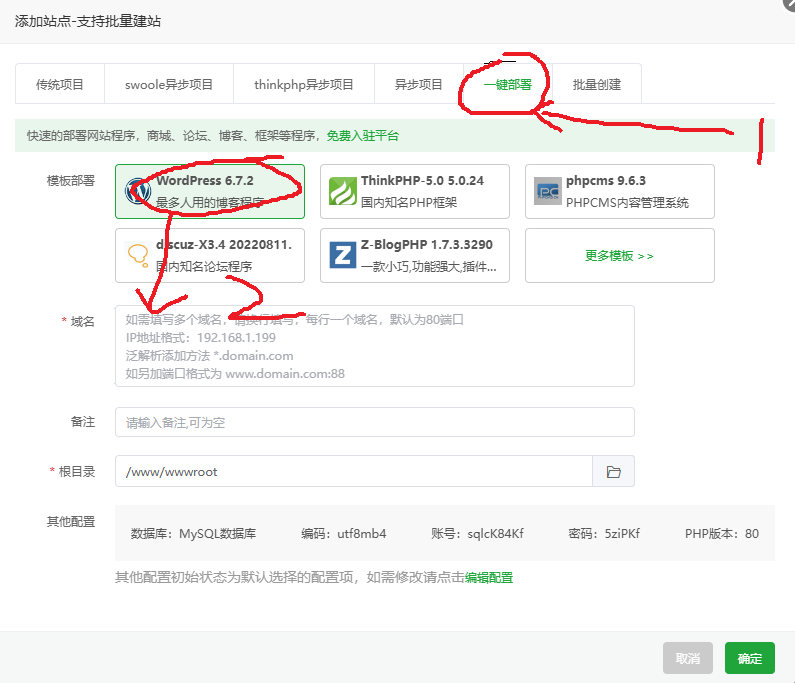
Task: Open the 免费入驻平台 link
Action: [x=363, y=136]
